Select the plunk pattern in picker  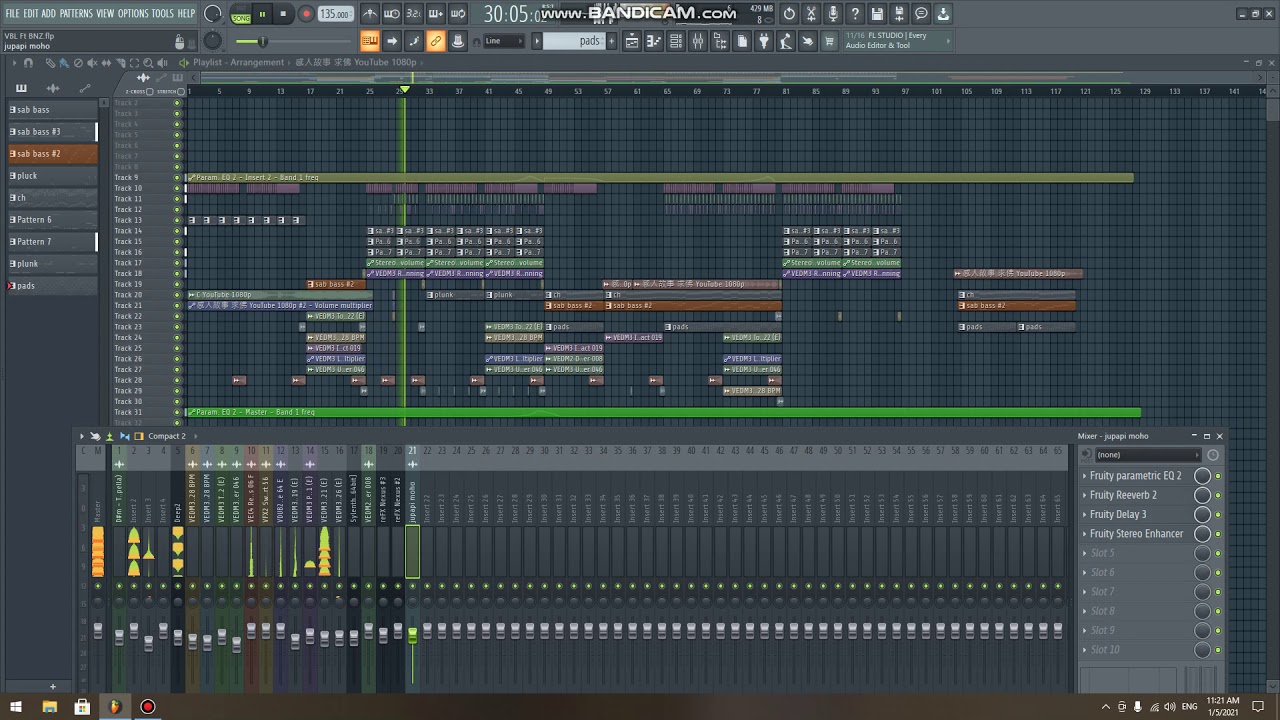pos(52,264)
